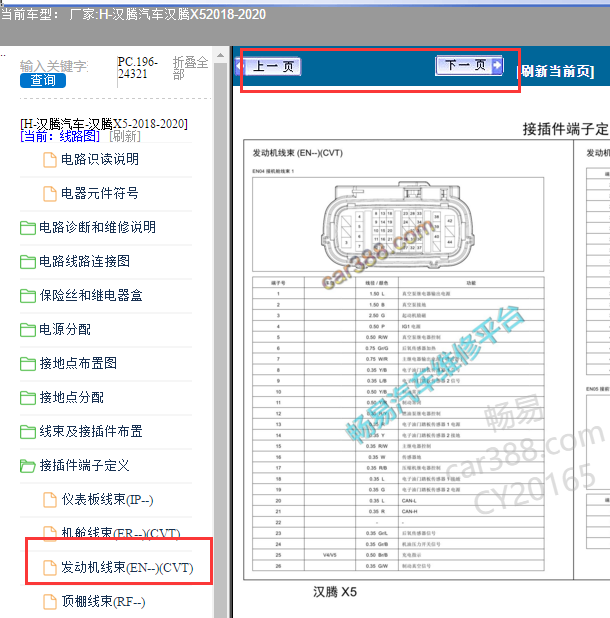610x618 pixels.
Task: Click the CAN-L function cell
Action: pos(471,501)
